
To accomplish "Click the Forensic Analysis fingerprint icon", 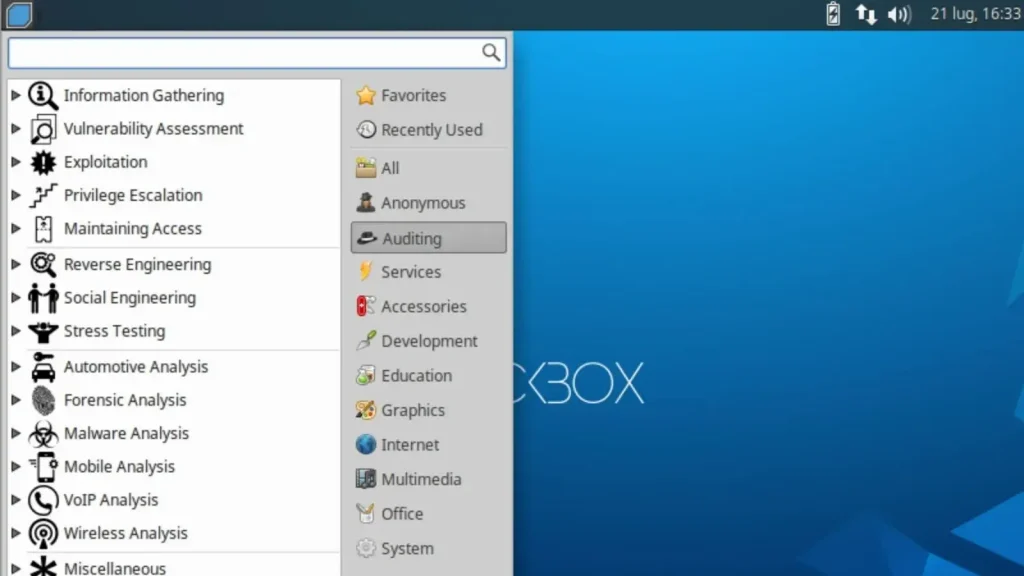I will 43,400.
